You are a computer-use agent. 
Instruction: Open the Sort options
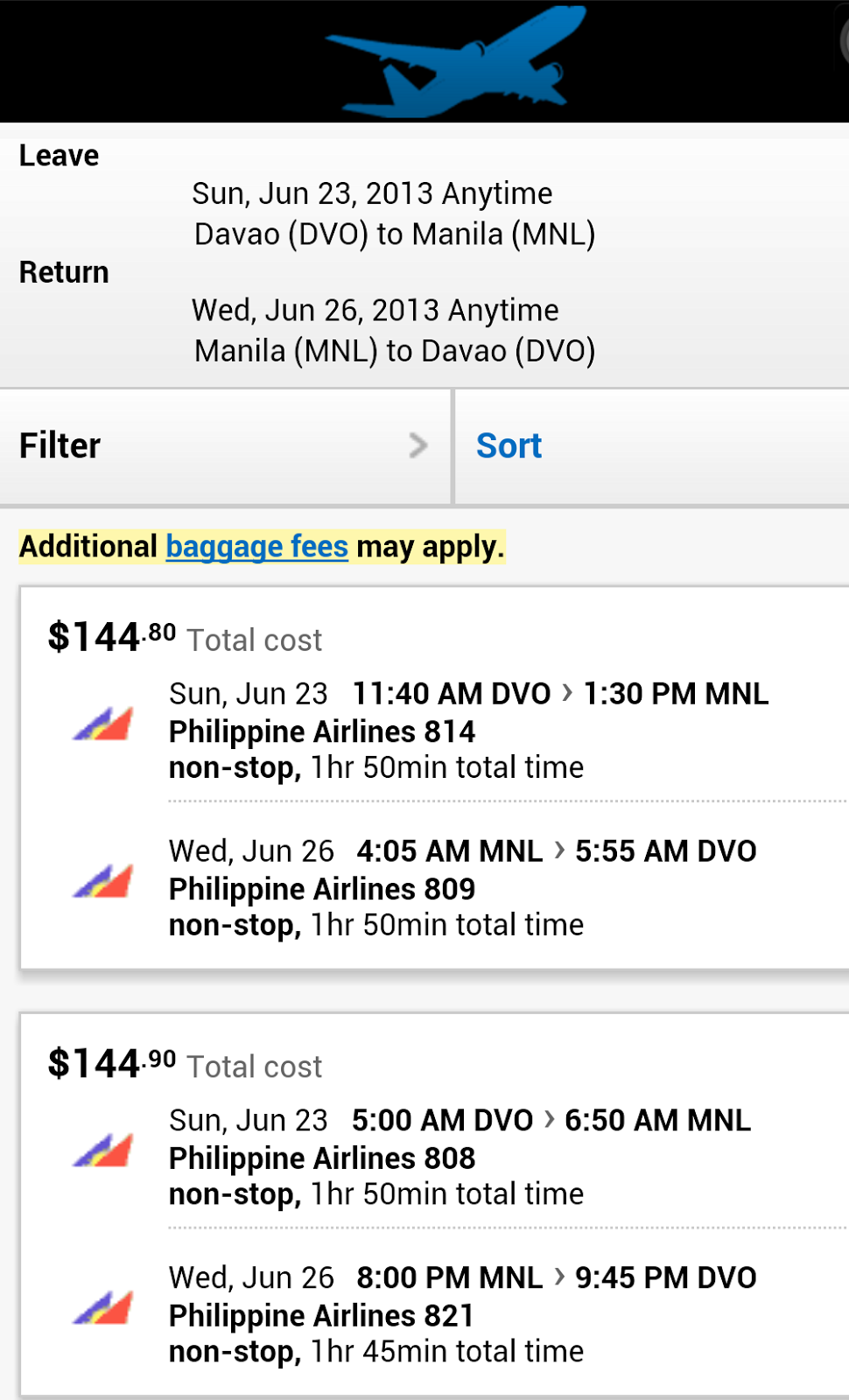tap(509, 445)
